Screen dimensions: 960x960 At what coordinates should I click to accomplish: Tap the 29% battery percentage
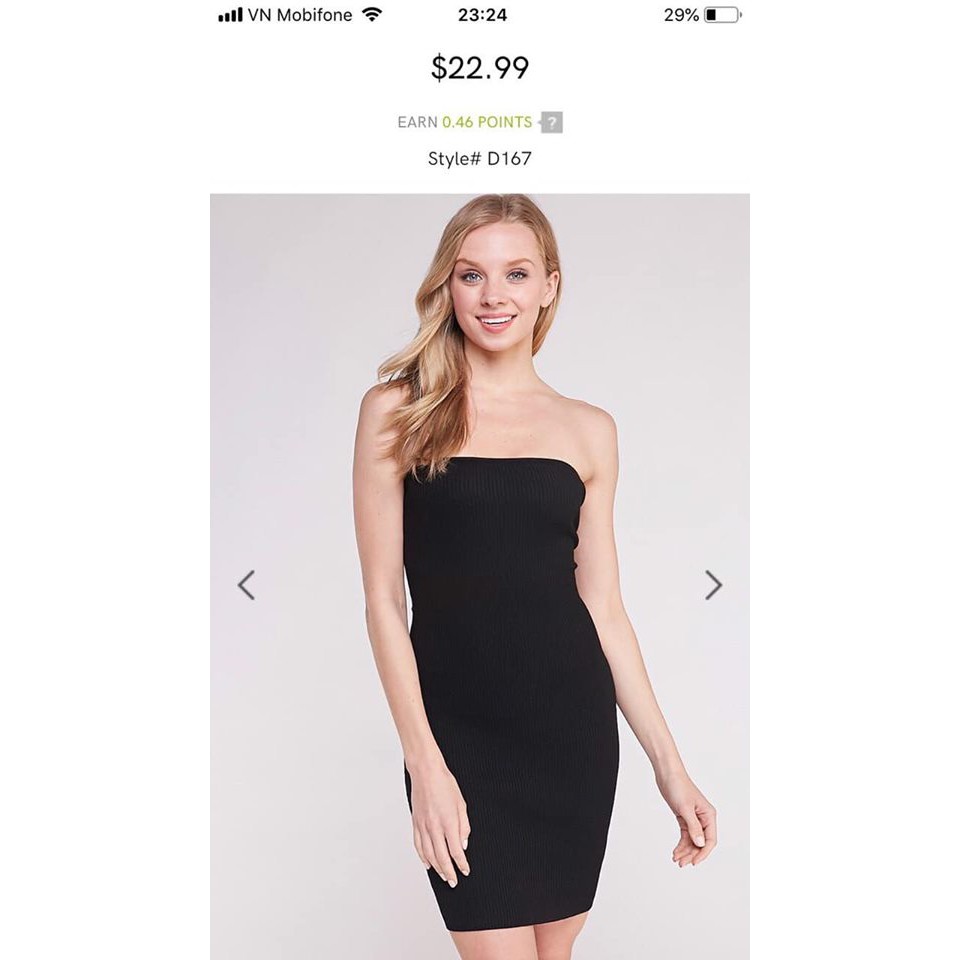pos(681,15)
